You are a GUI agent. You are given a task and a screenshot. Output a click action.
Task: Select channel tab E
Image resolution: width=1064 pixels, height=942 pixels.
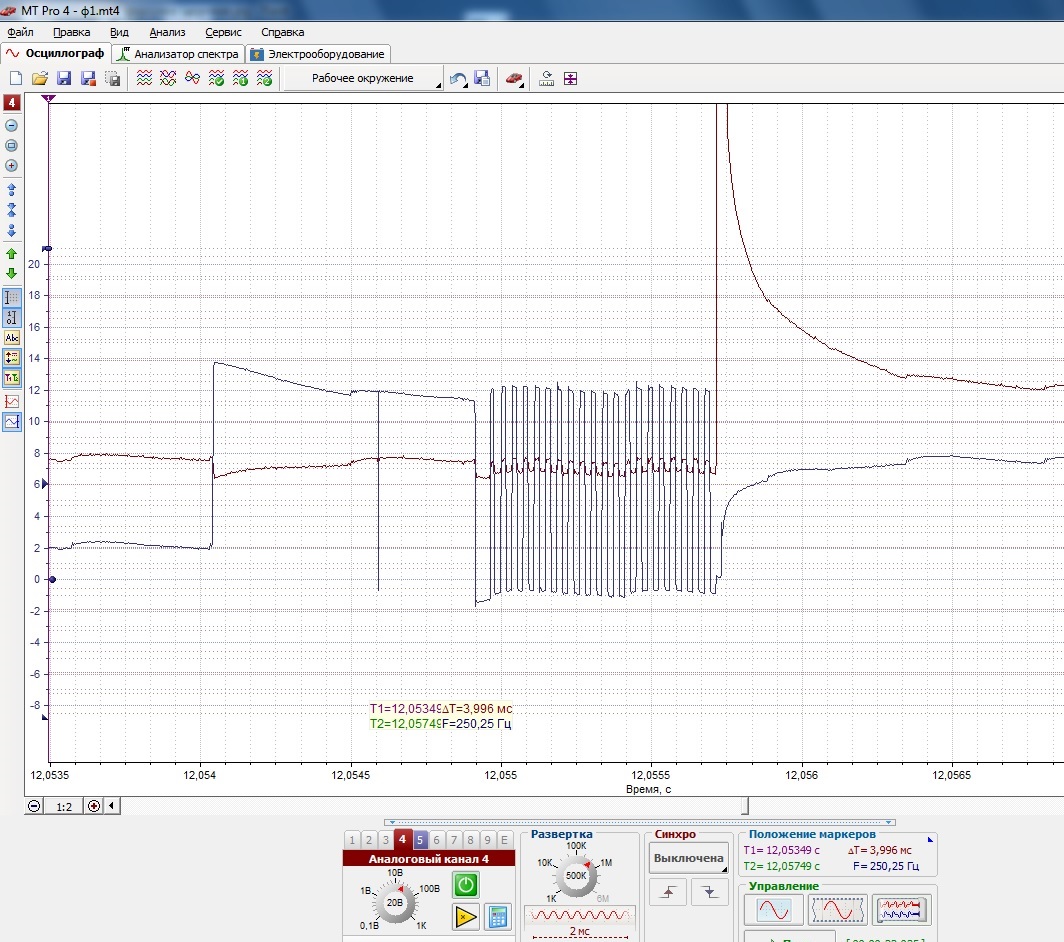click(x=504, y=840)
